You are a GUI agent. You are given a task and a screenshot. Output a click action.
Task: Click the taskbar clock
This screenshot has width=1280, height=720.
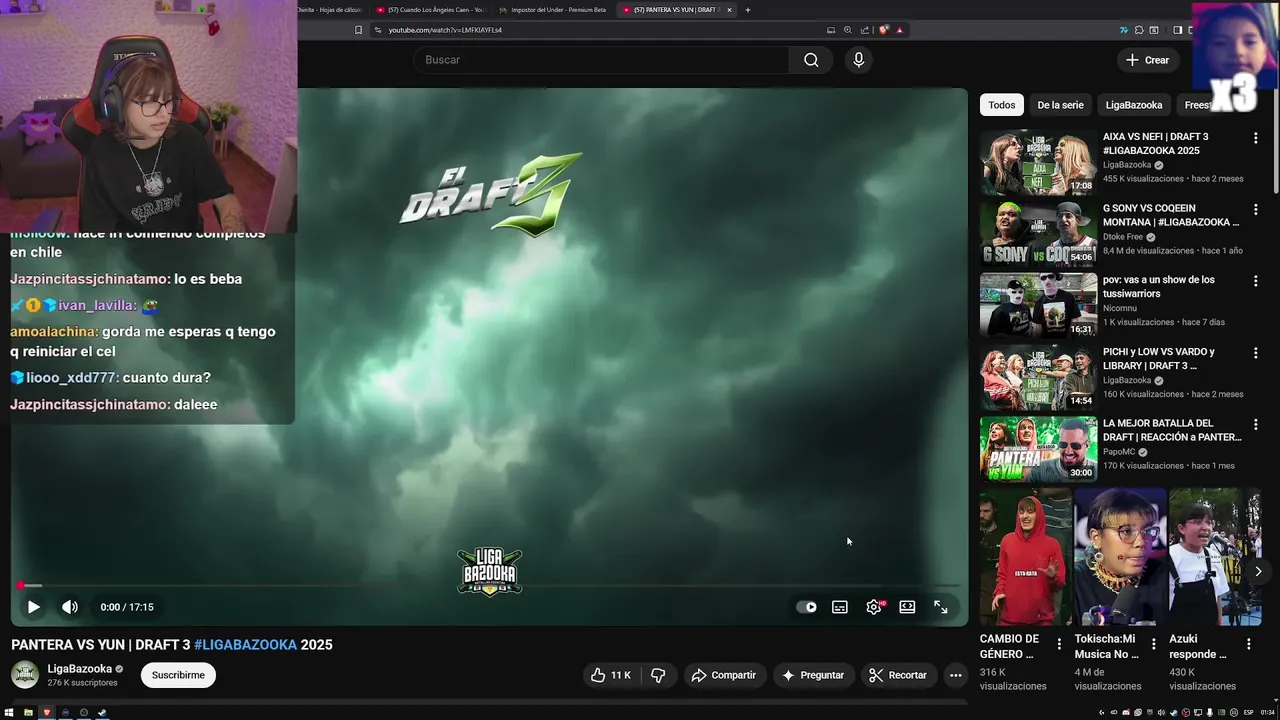click(x=1267, y=713)
